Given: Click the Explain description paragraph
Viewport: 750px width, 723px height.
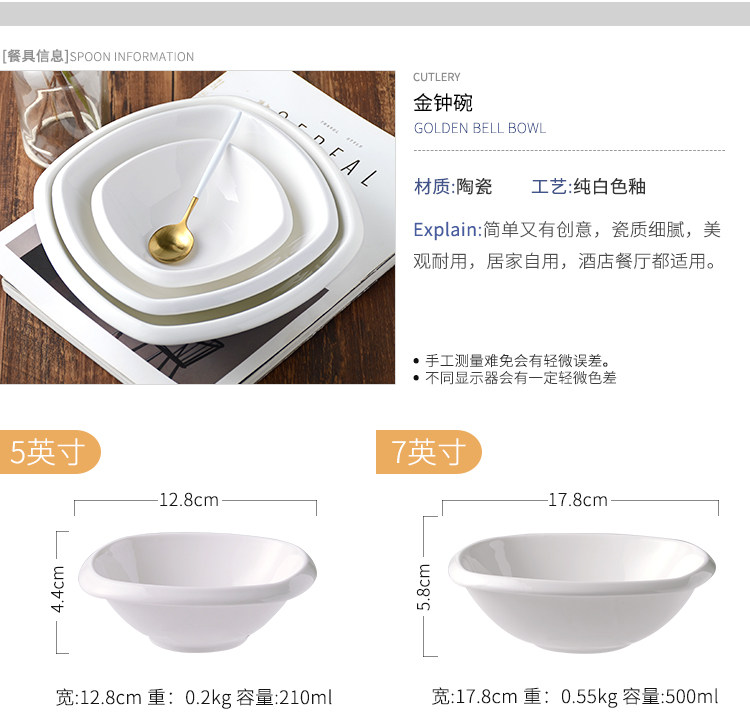Looking at the screenshot, I should [567, 245].
